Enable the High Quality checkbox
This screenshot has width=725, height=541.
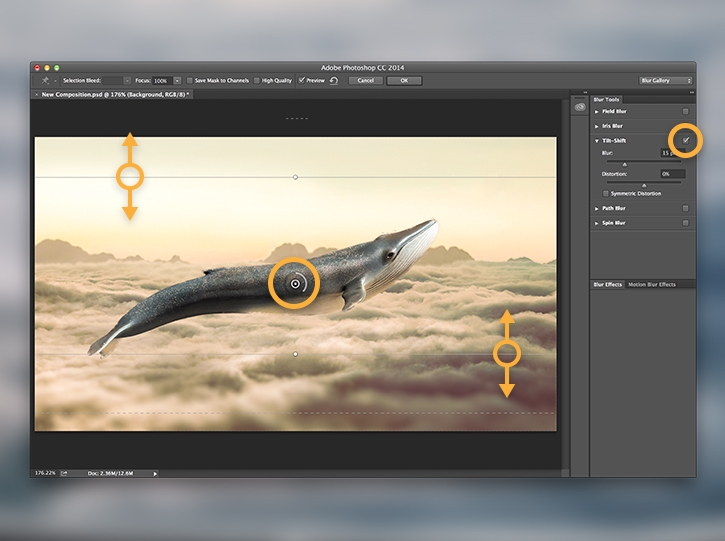tap(257, 80)
